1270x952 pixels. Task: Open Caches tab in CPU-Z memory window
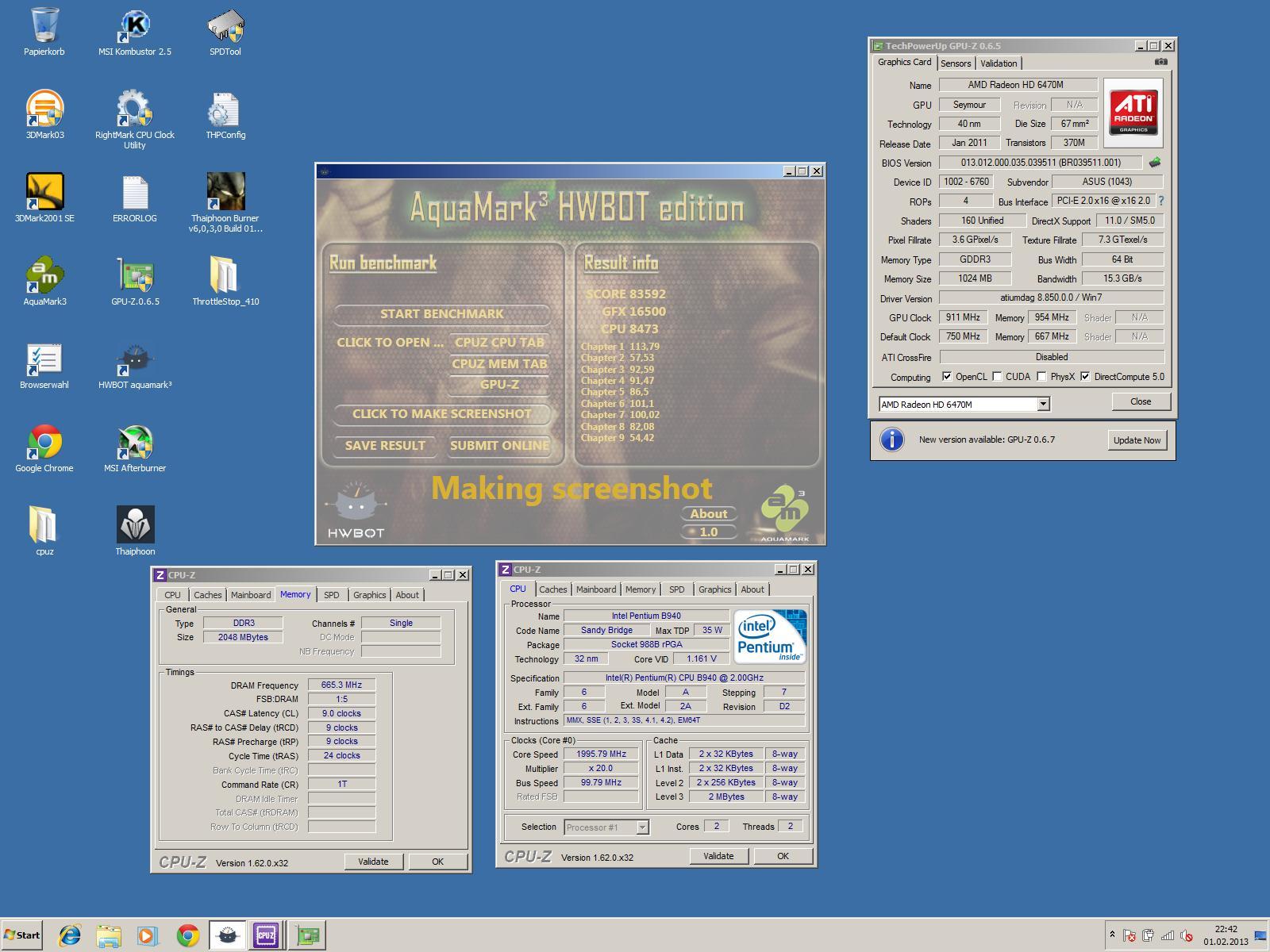pyautogui.click(x=208, y=595)
